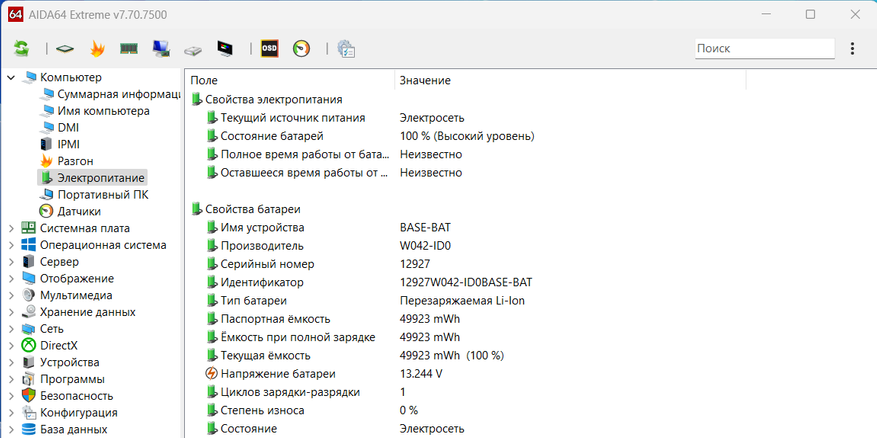
Task: Expand the DirectX tree node
Action: [x=11, y=346]
